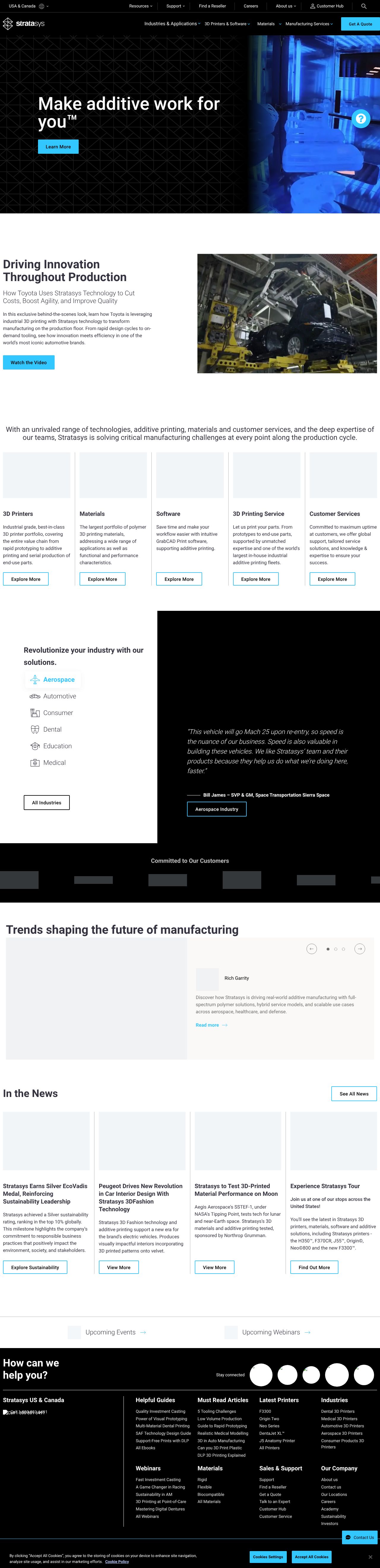
Task: Select the Dental tooth icon
Action: pyautogui.click(x=35, y=729)
